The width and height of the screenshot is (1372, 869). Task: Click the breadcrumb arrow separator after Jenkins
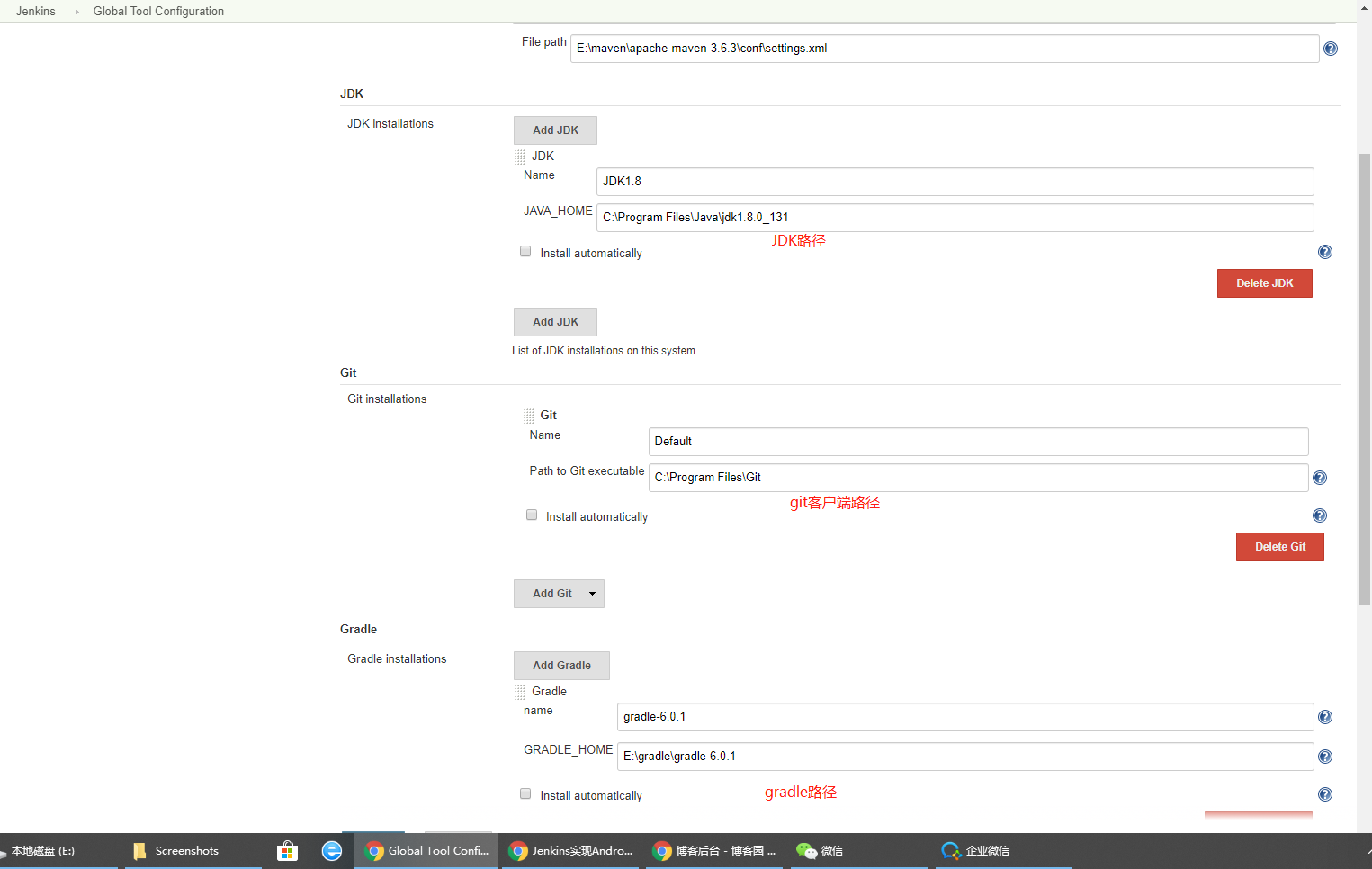[x=76, y=12]
